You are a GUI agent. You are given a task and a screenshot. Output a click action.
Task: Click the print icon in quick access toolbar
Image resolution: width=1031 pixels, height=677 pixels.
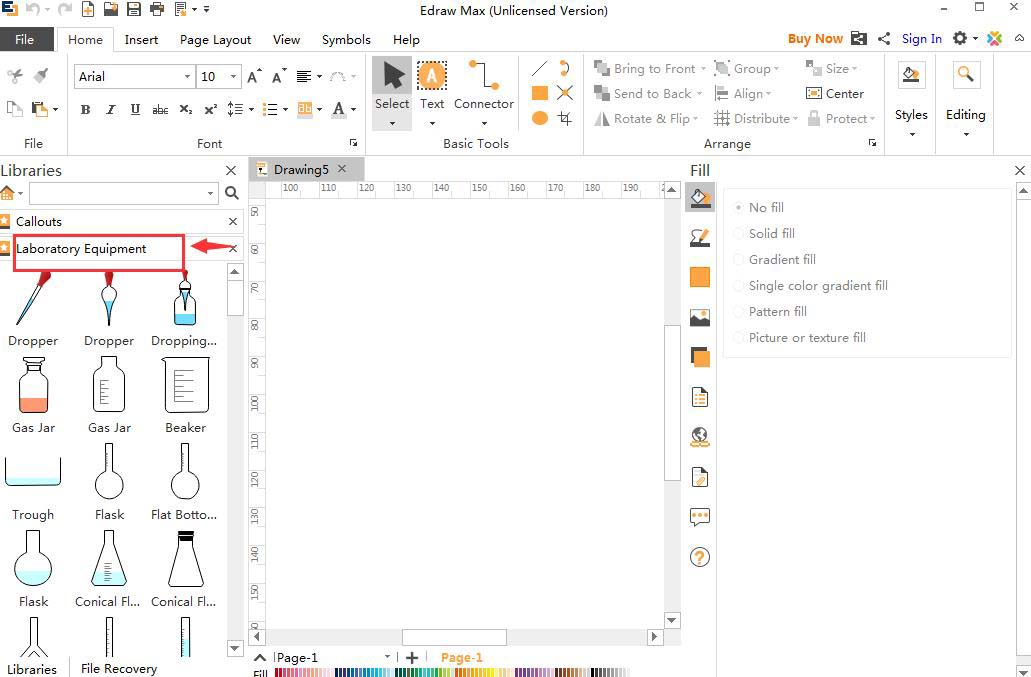157,9
